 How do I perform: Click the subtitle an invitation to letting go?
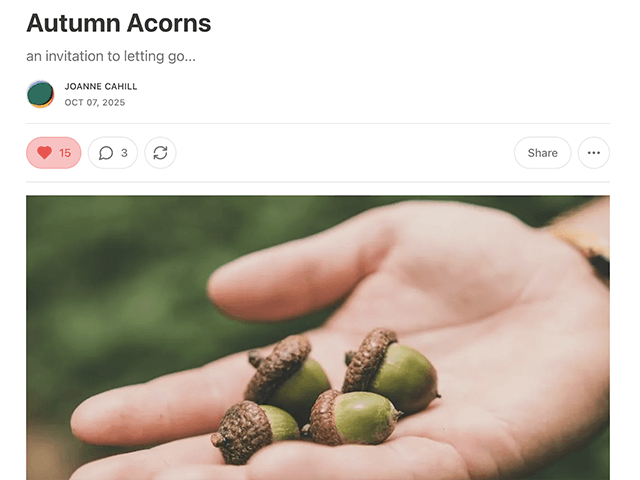(111, 56)
